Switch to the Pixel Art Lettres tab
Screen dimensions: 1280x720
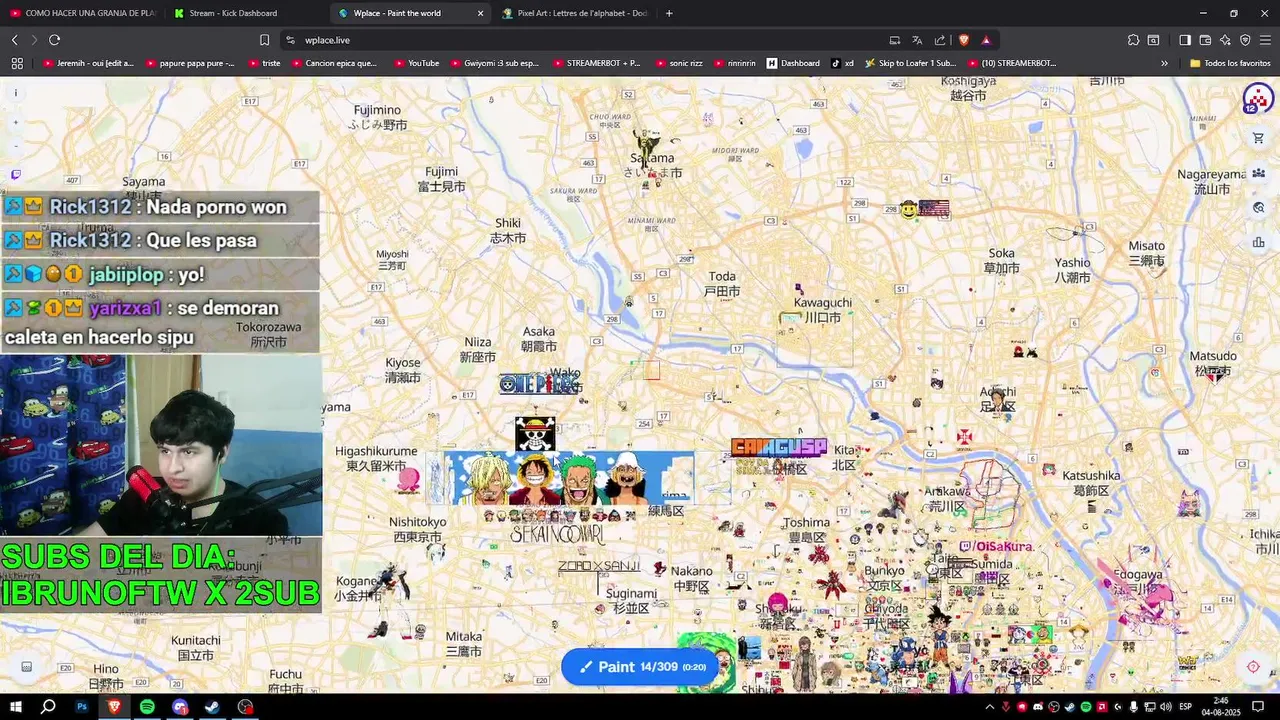pos(575,13)
